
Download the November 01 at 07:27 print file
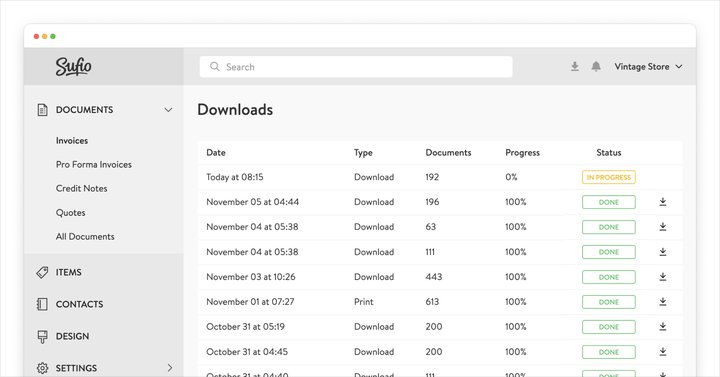663,302
